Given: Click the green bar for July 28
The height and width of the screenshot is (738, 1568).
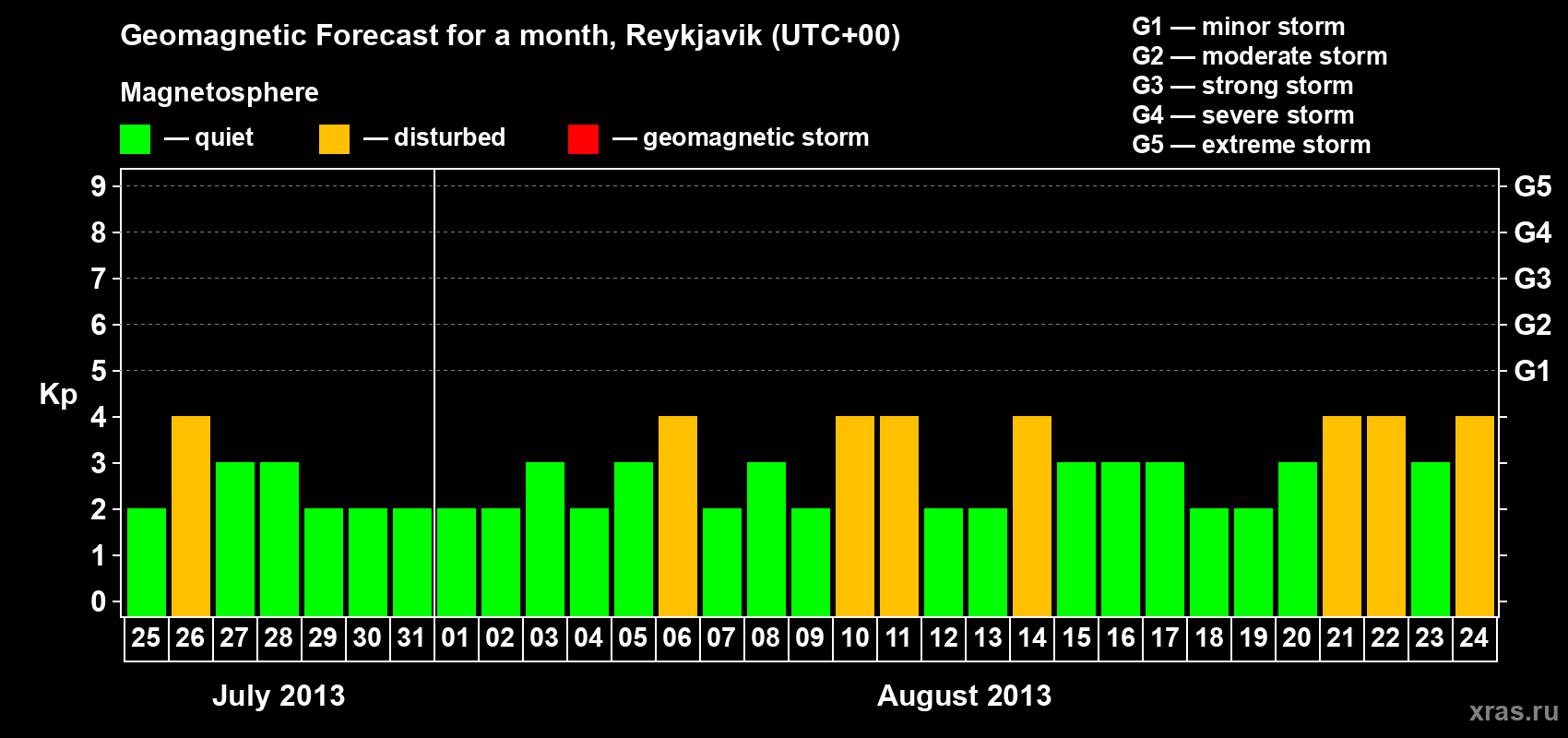Looking at the screenshot, I should pyautogui.click(x=279, y=539).
